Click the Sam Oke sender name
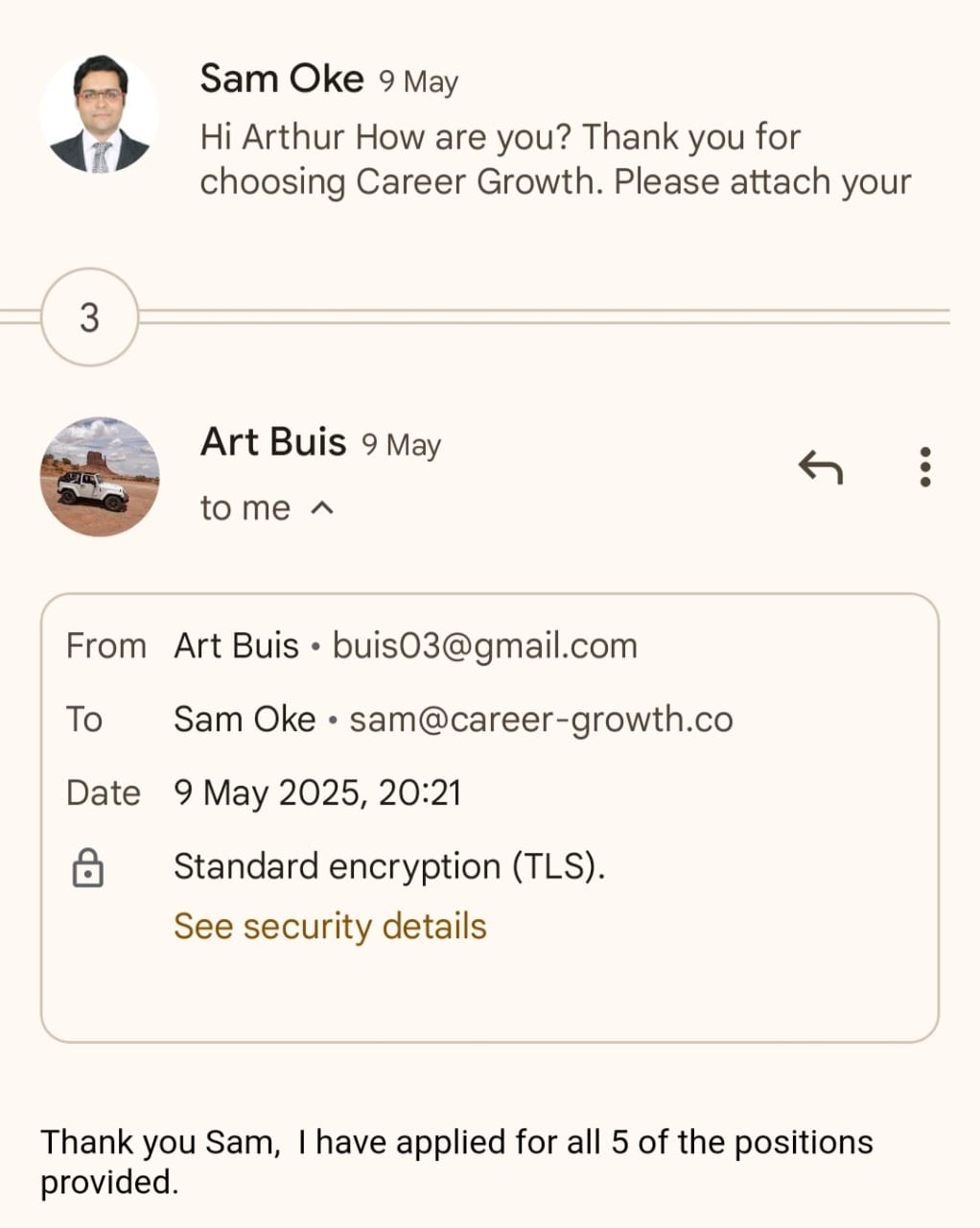The width and height of the screenshot is (980, 1228). pyautogui.click(x=282, y=79)
